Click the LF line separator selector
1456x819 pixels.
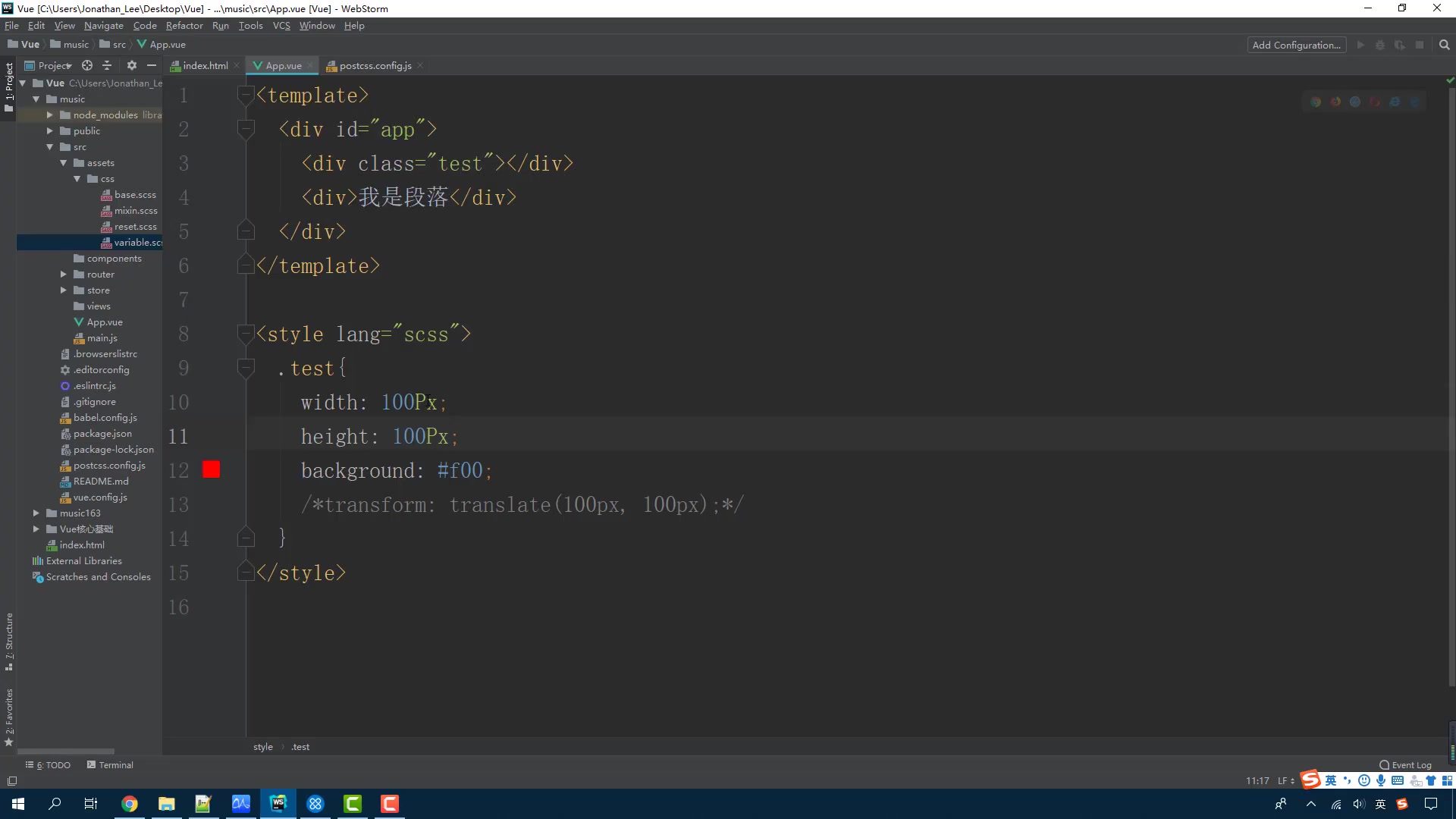(1286, 780)
